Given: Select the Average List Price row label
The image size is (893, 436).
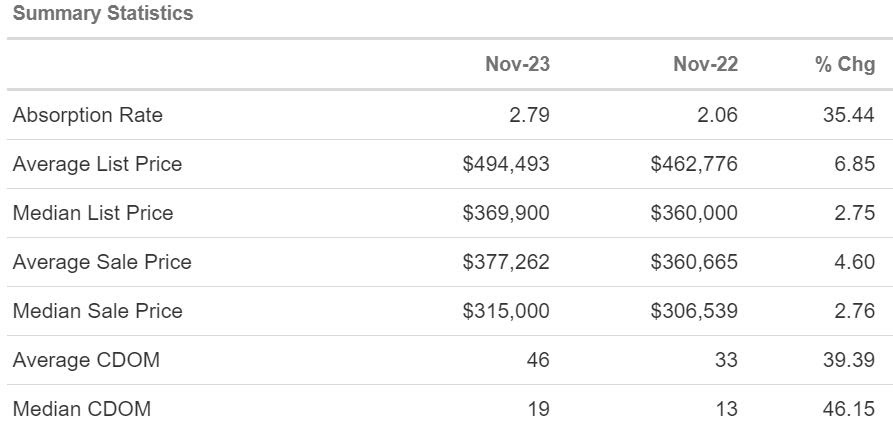Looking at the screenshot, I should coord(97,164).
